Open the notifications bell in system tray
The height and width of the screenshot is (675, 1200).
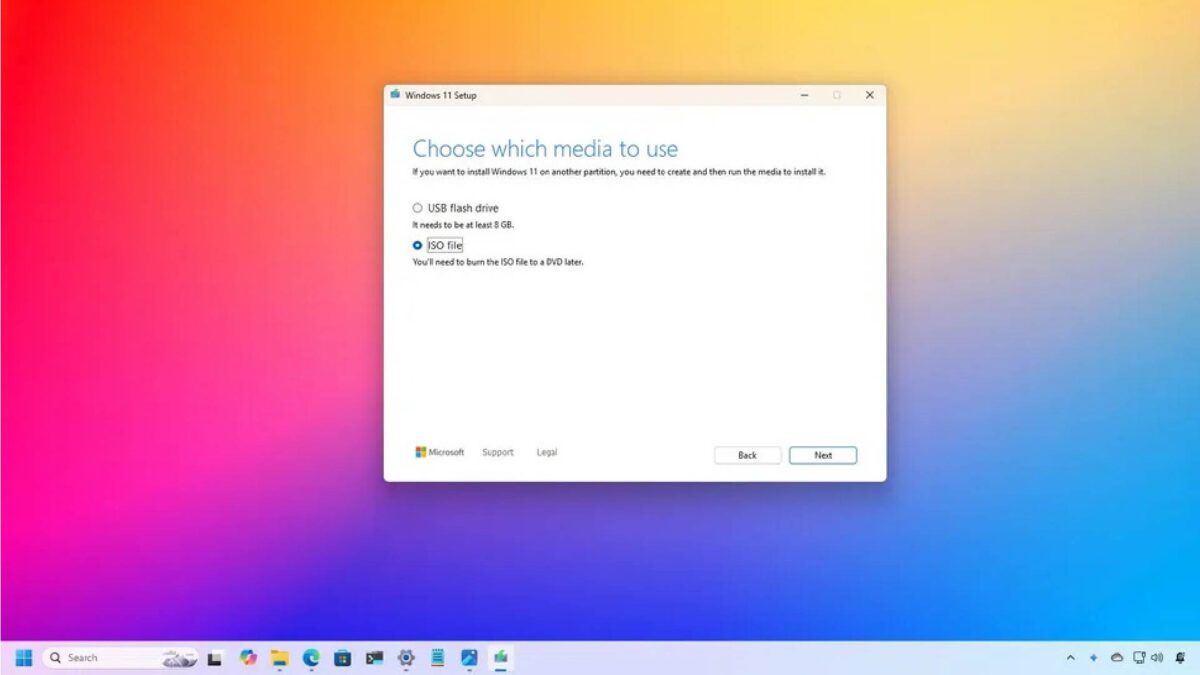(1182, 658)
